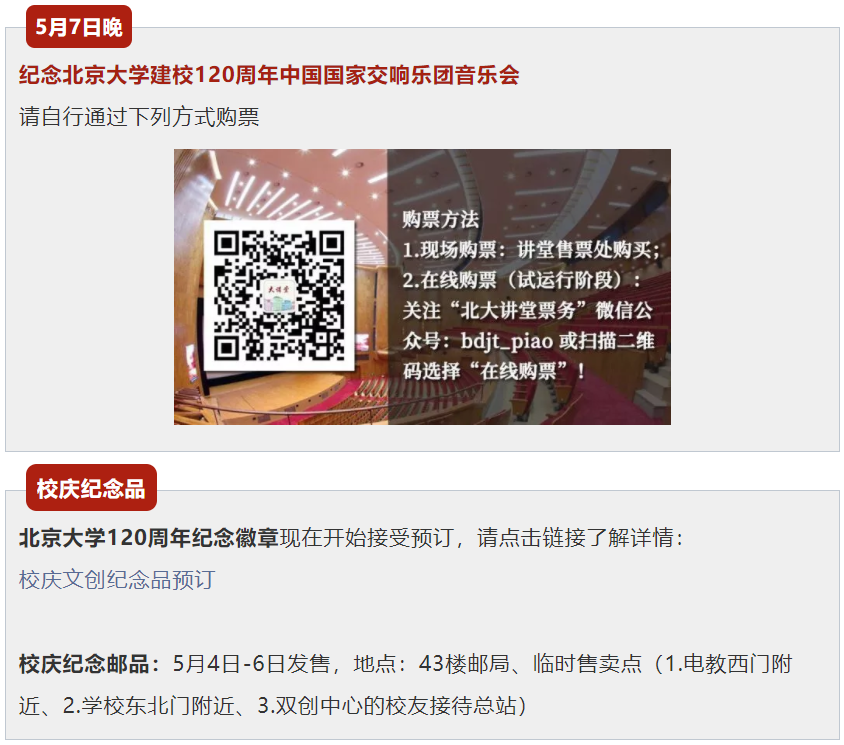The width and height of the screenshot is (844, 745).
Task: Click the 北大讲堂票务 account name text
Action: [x=517, y=311]
